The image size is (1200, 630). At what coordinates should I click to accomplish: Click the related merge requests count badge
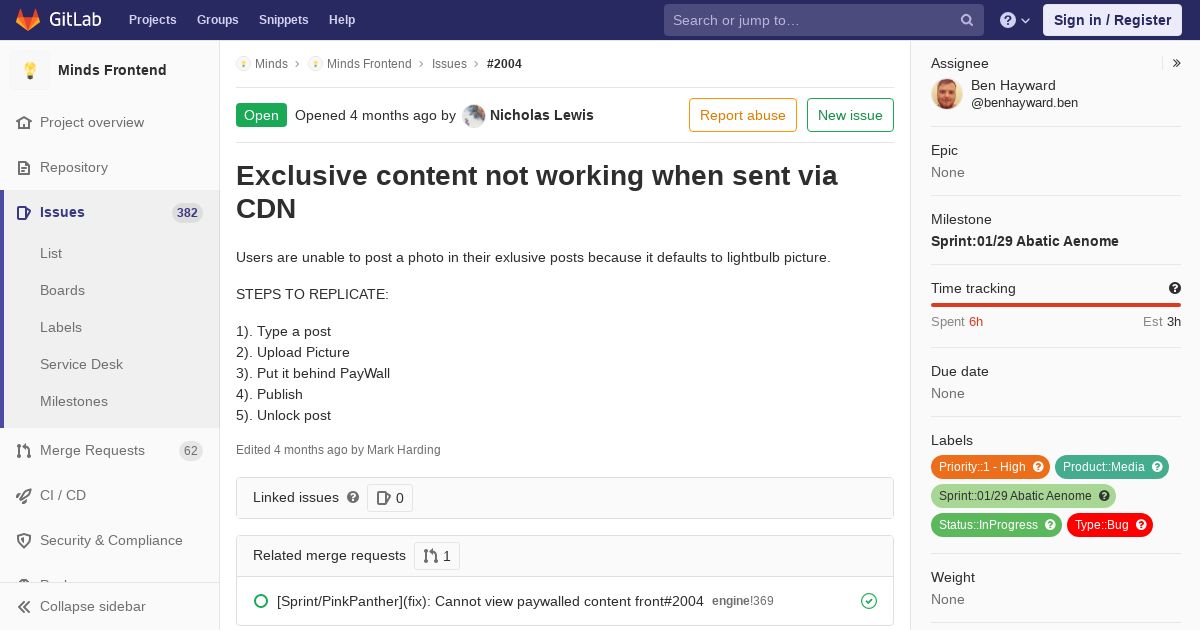point(437,556)
